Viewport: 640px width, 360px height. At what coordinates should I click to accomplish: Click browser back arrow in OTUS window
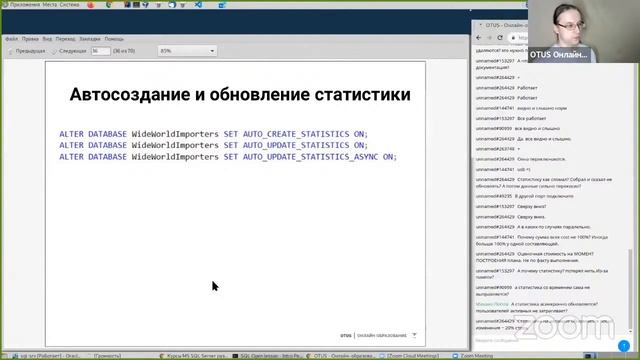coord(479,38)
